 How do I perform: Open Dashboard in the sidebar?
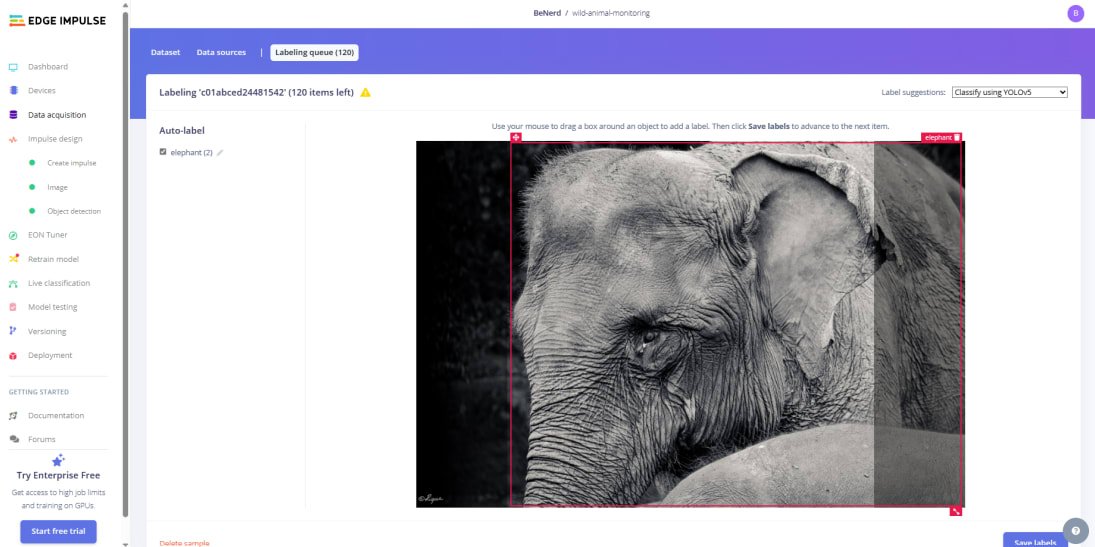48,67
